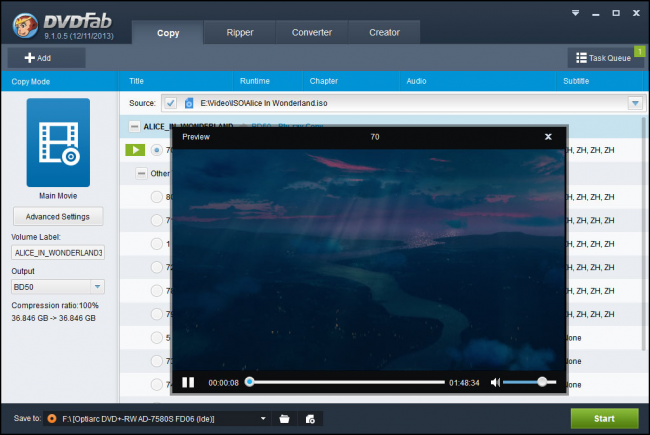Click the Main Movie copy mode icon
The width and height of the screenshot is (650, 435).
[58, 142]
